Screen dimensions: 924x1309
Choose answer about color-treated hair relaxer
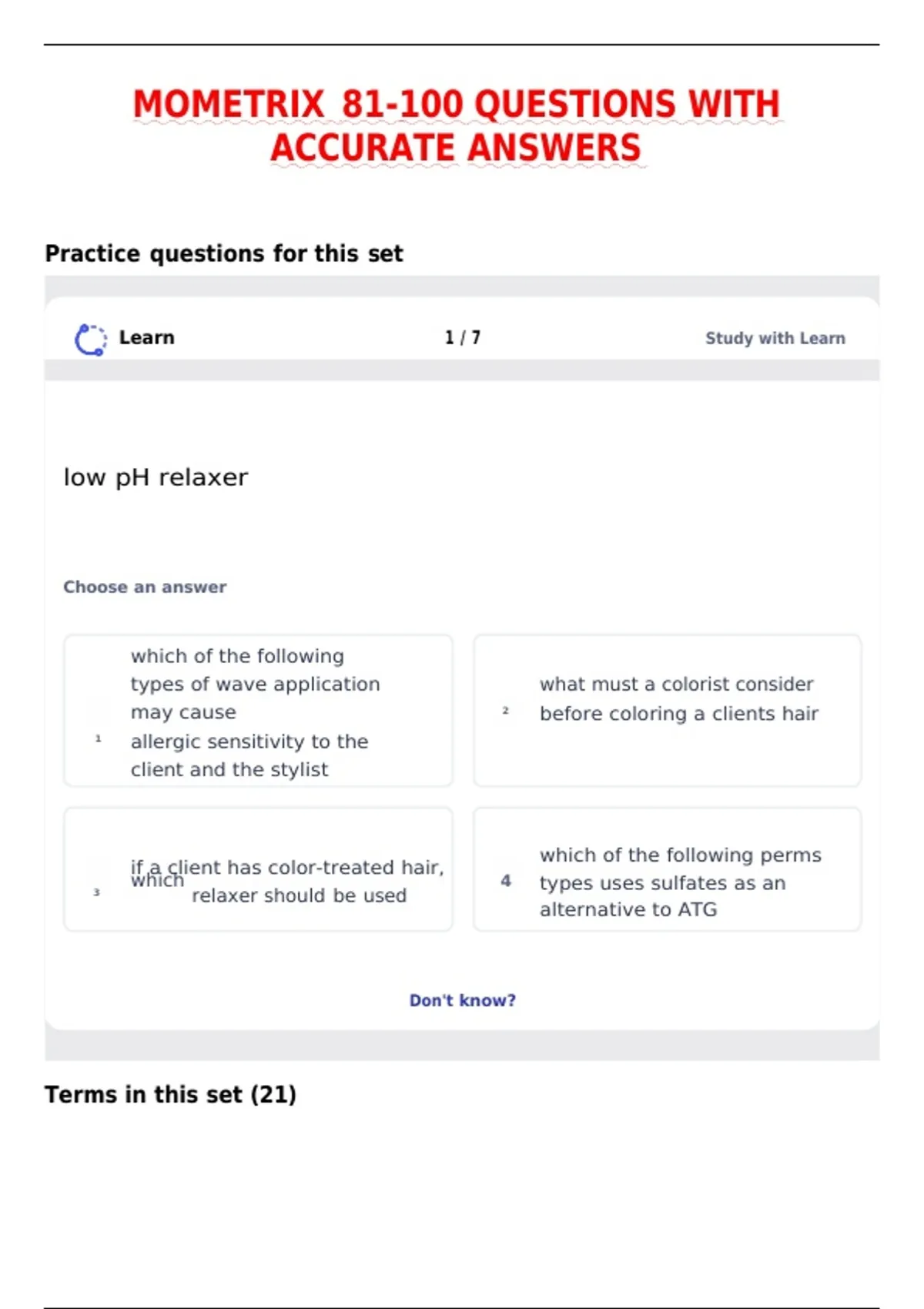pos(258,869)
